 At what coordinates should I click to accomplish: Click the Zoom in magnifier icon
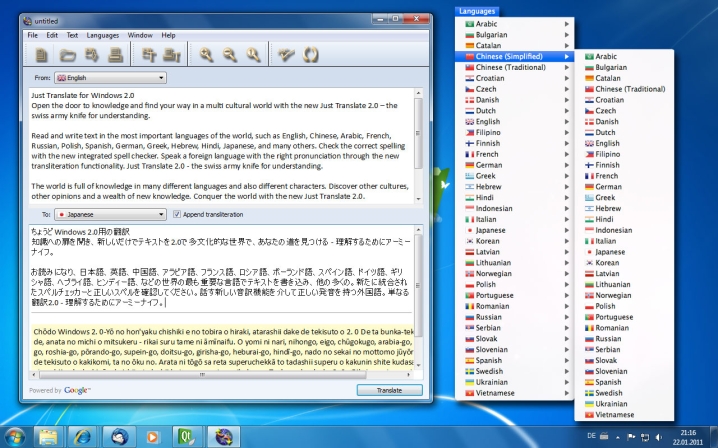(207, 54)
